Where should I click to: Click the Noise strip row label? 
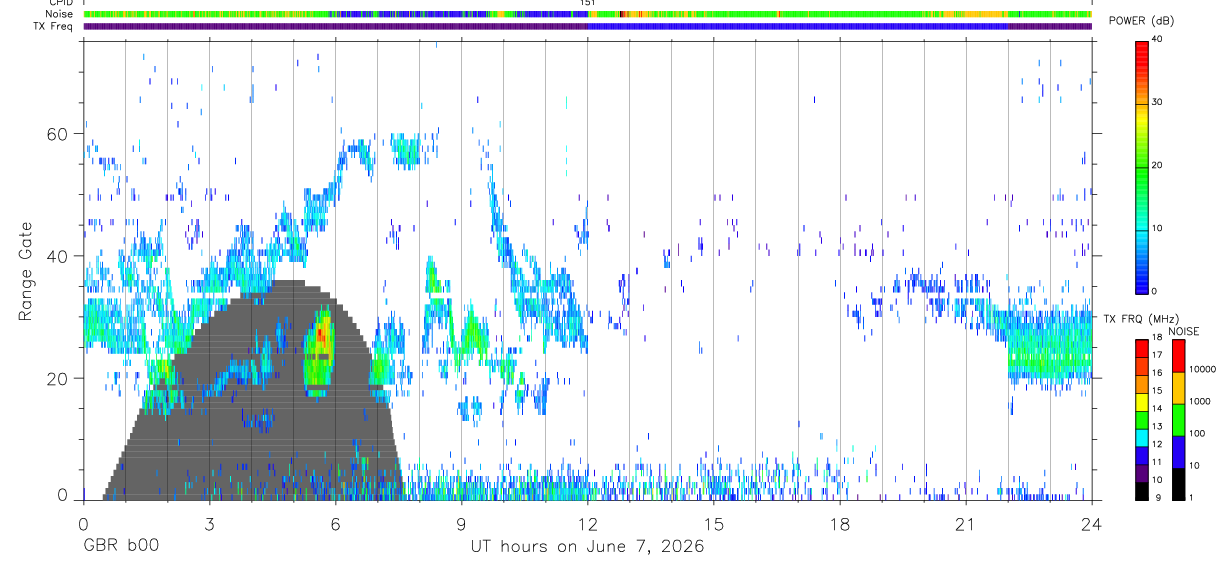point(61,14)
